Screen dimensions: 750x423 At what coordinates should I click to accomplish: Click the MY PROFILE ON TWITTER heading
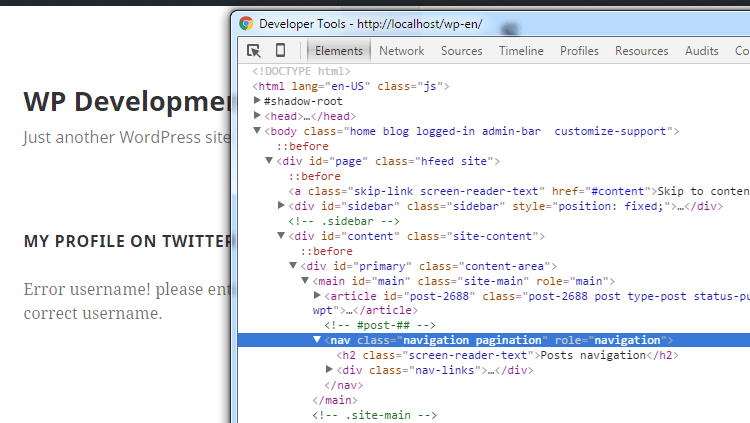pyautogui.click(x=127, y=241)
